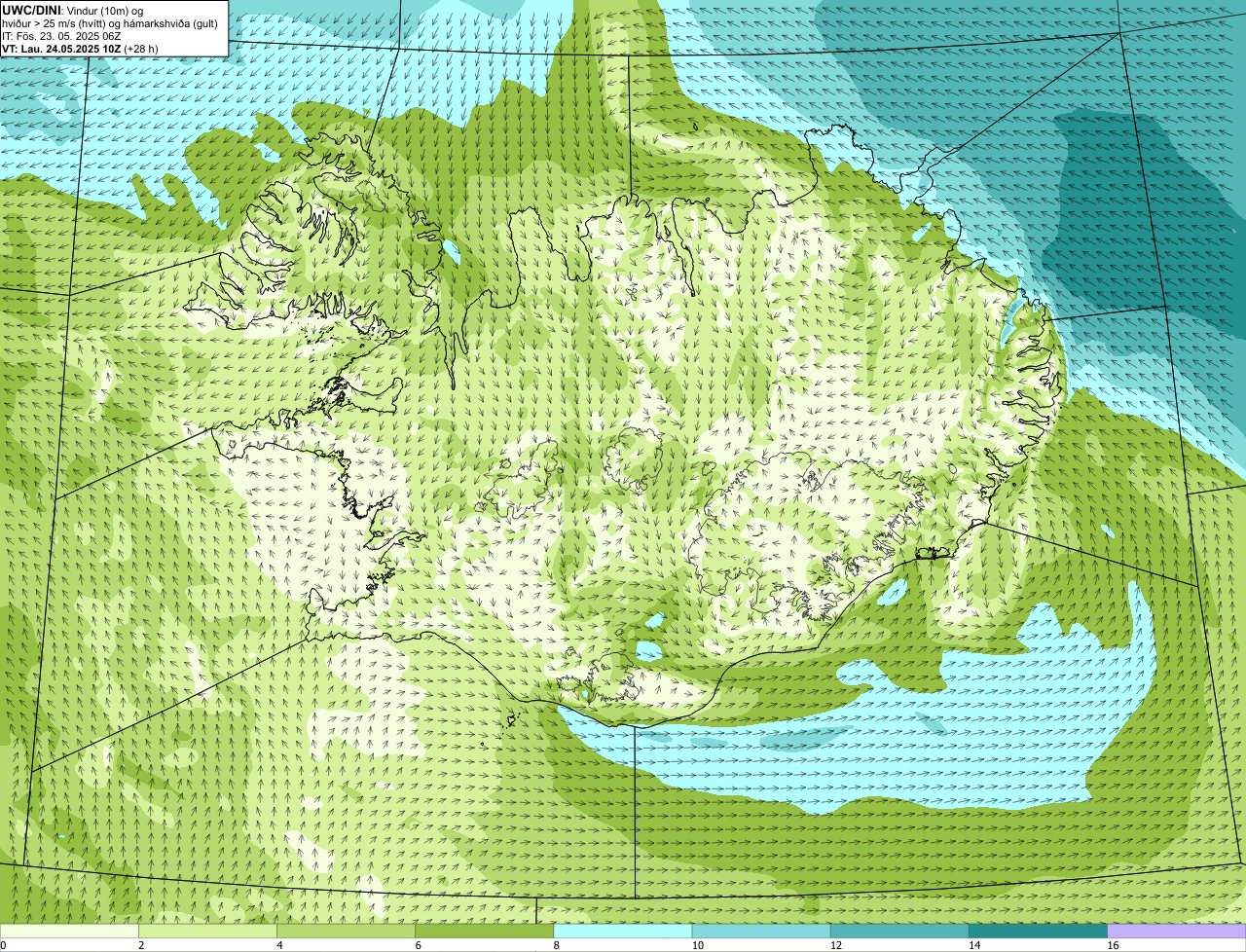Screen dimensions: 1246x952
Task: Click the purple 16+ m/s legend swatch
Action: coord(1177,931)
